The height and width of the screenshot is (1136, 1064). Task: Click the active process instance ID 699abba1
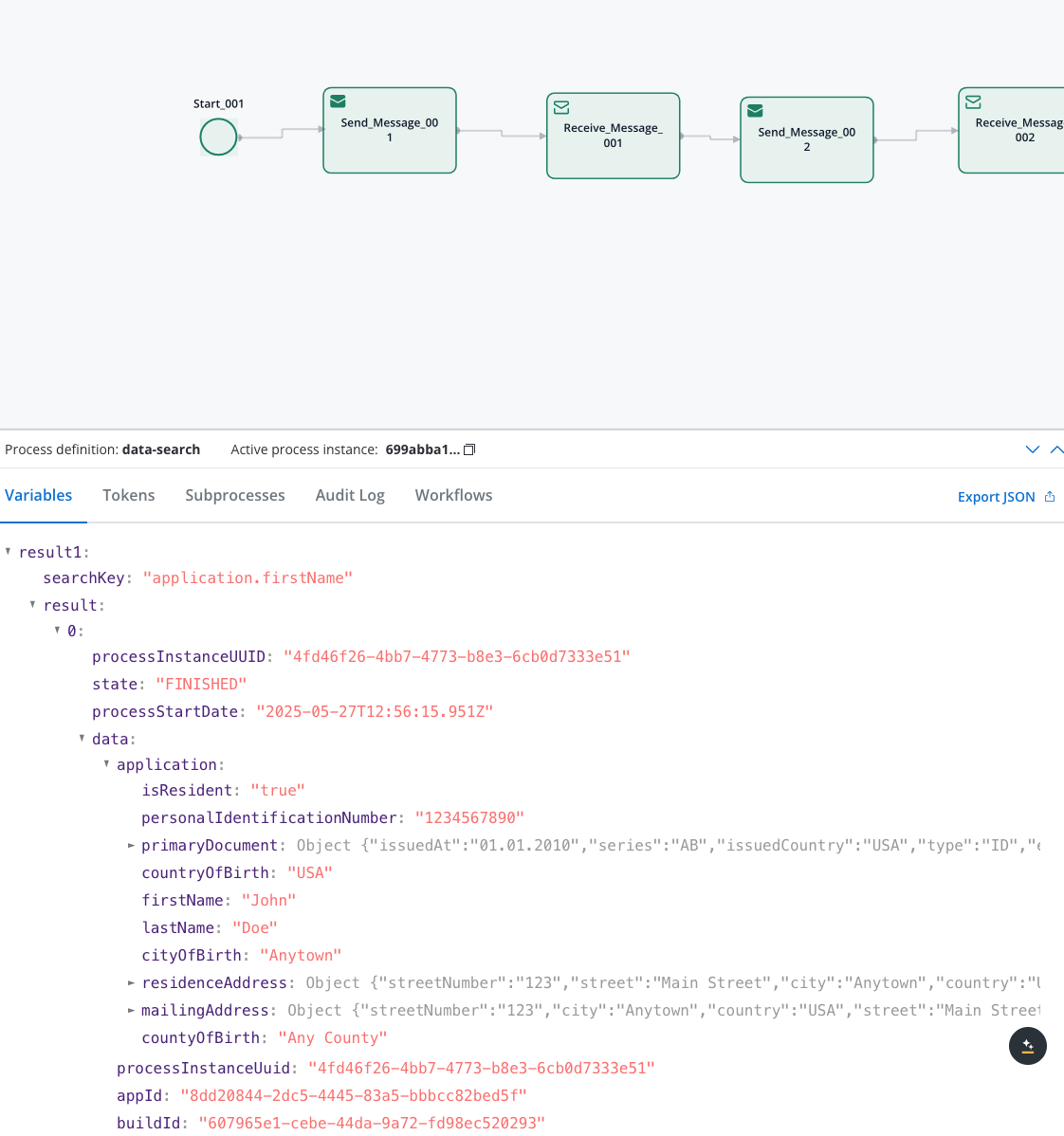point(422,449)
